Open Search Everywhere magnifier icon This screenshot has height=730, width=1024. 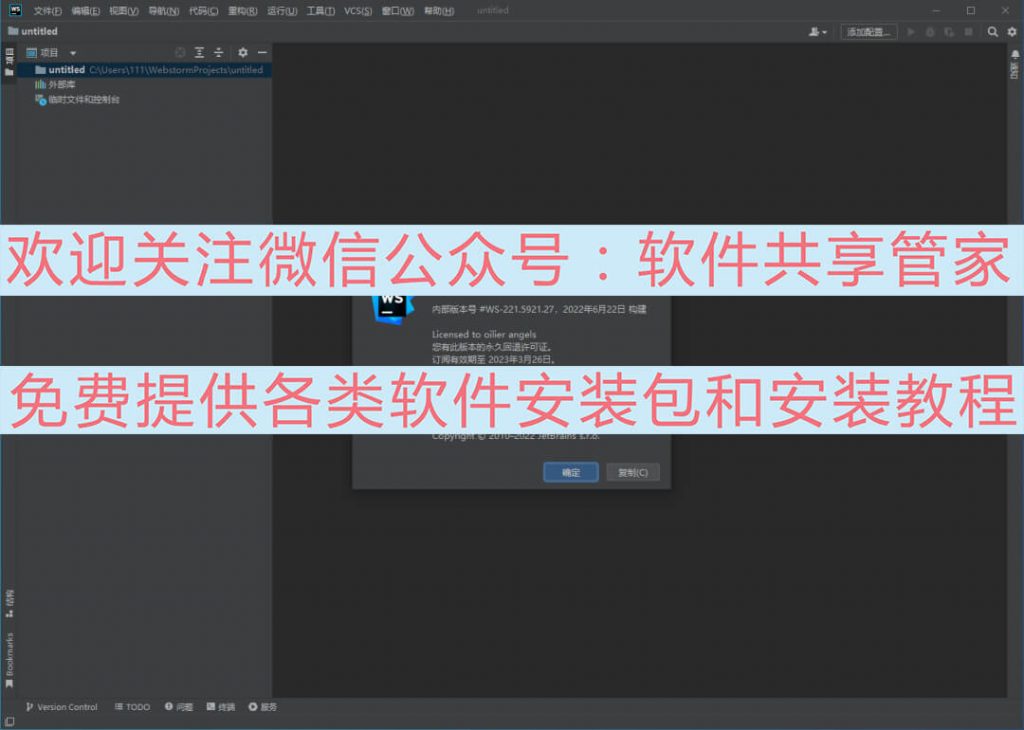pos(993,31)
